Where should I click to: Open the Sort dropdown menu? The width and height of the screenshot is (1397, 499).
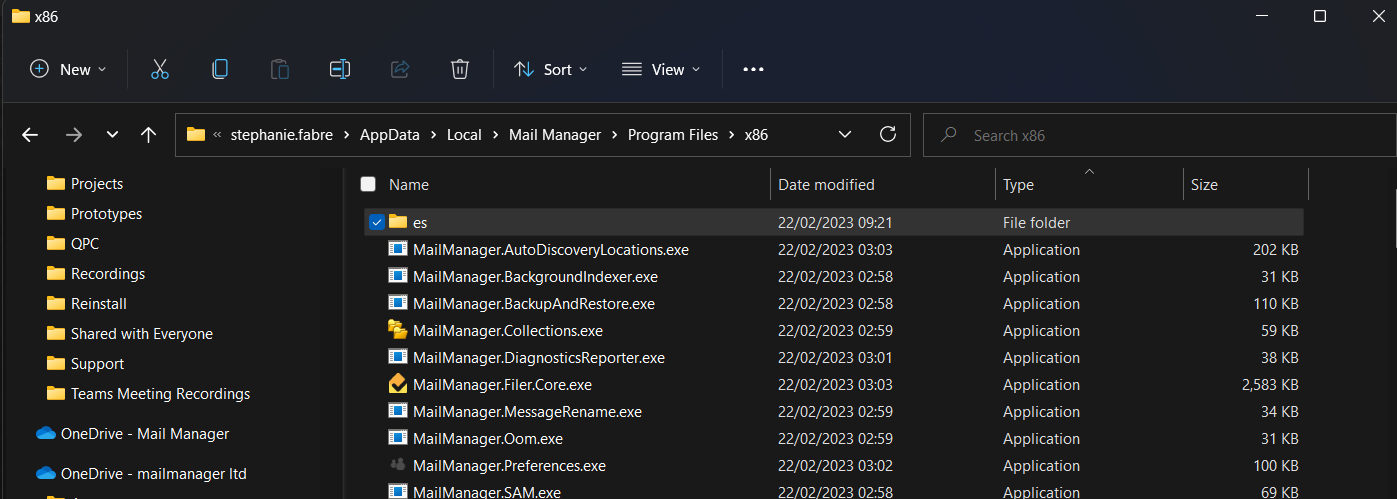(551, 69)
